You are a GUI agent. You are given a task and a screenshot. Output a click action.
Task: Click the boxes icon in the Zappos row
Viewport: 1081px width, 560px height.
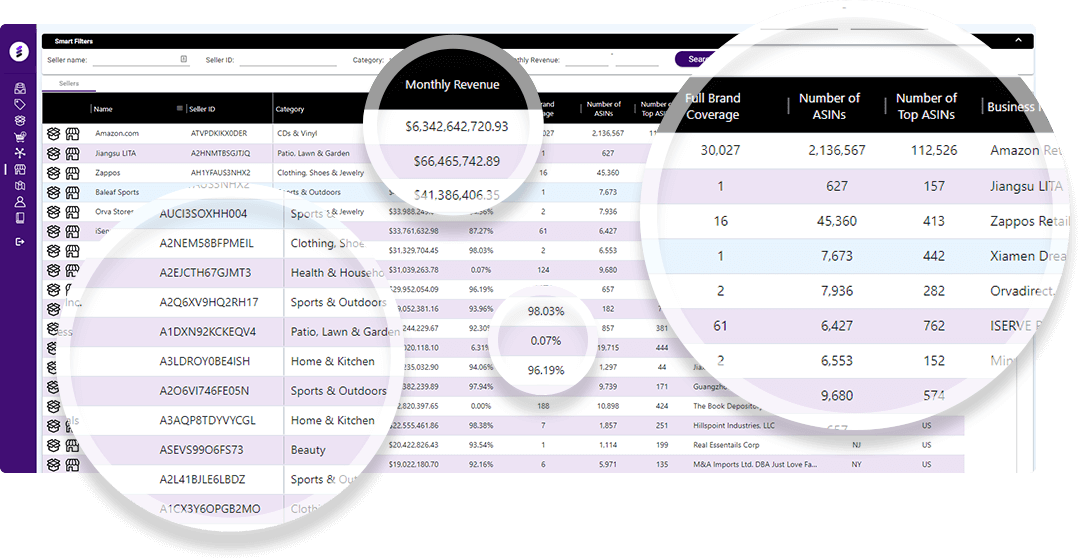click(x=53, y=173)
